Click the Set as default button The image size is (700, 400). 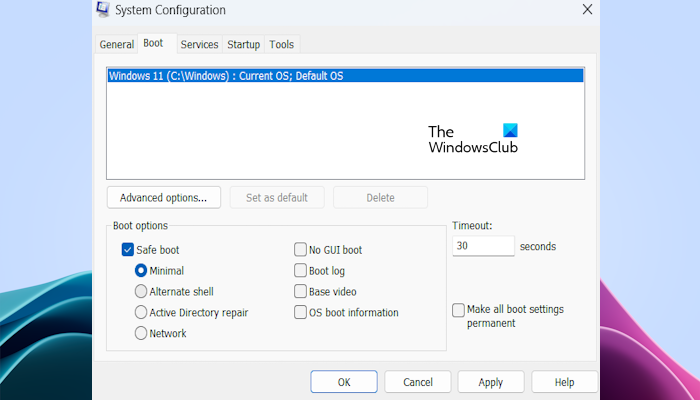[x=277, y=198]
